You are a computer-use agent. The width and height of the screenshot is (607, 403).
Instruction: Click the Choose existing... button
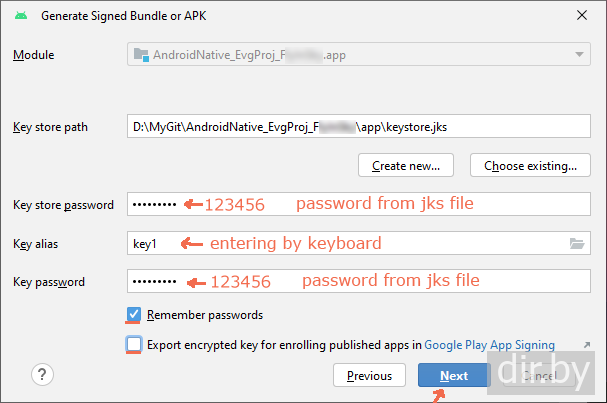[x=530, y=165]
